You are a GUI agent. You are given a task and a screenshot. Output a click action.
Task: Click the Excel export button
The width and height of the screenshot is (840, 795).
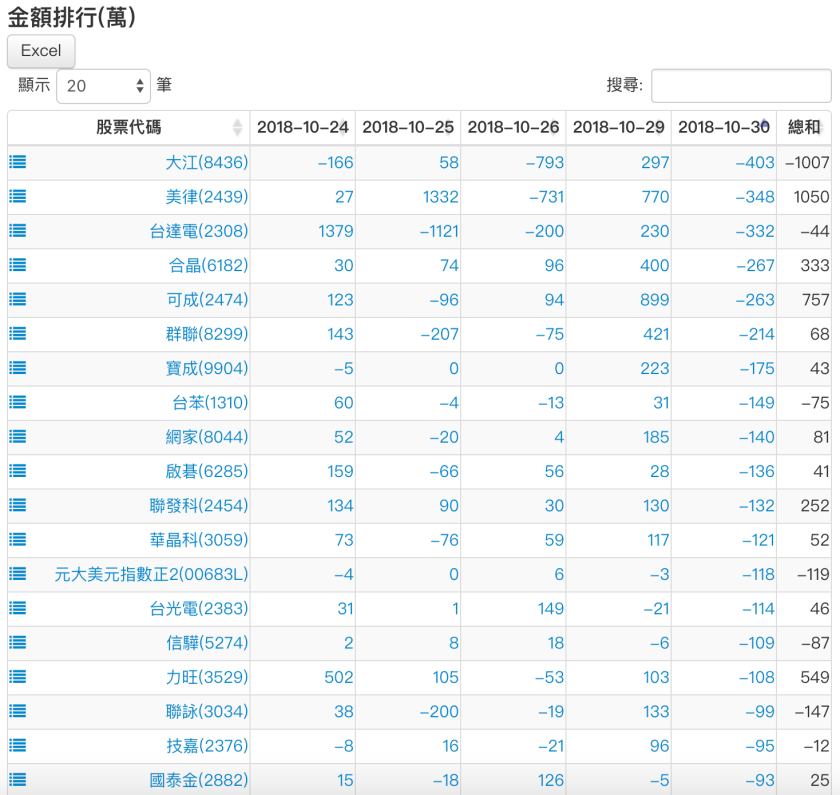point(40,51)
